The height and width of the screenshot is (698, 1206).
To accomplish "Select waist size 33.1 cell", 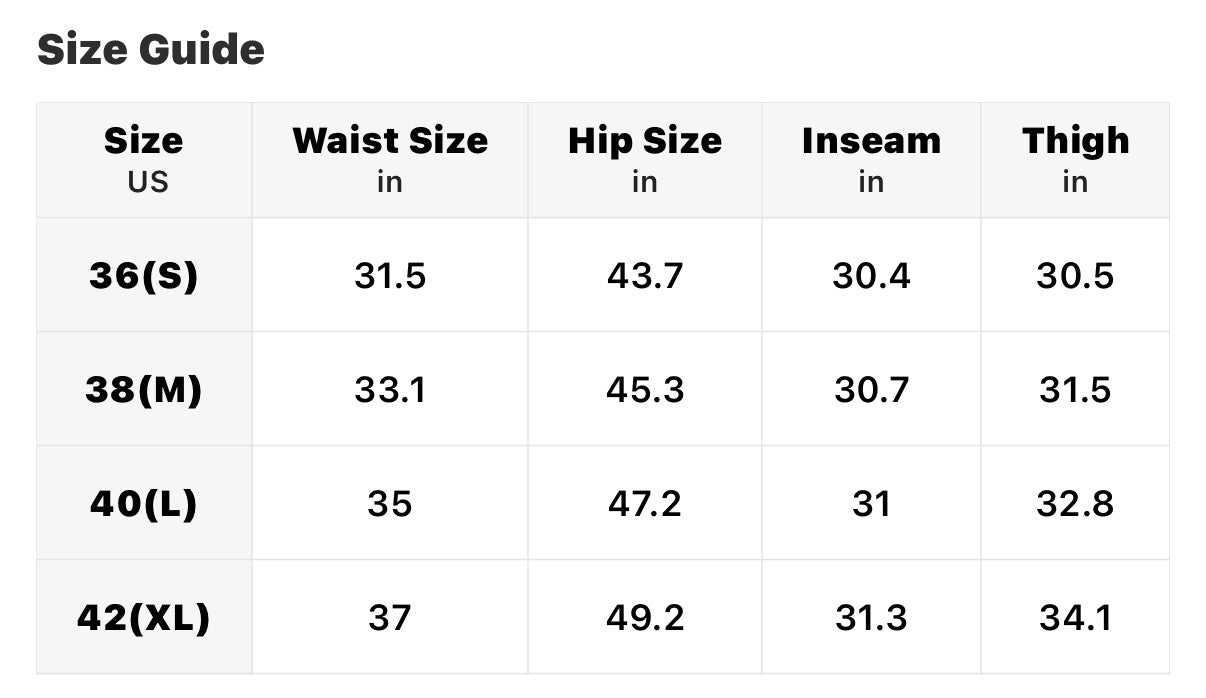I will coord(390,389).
